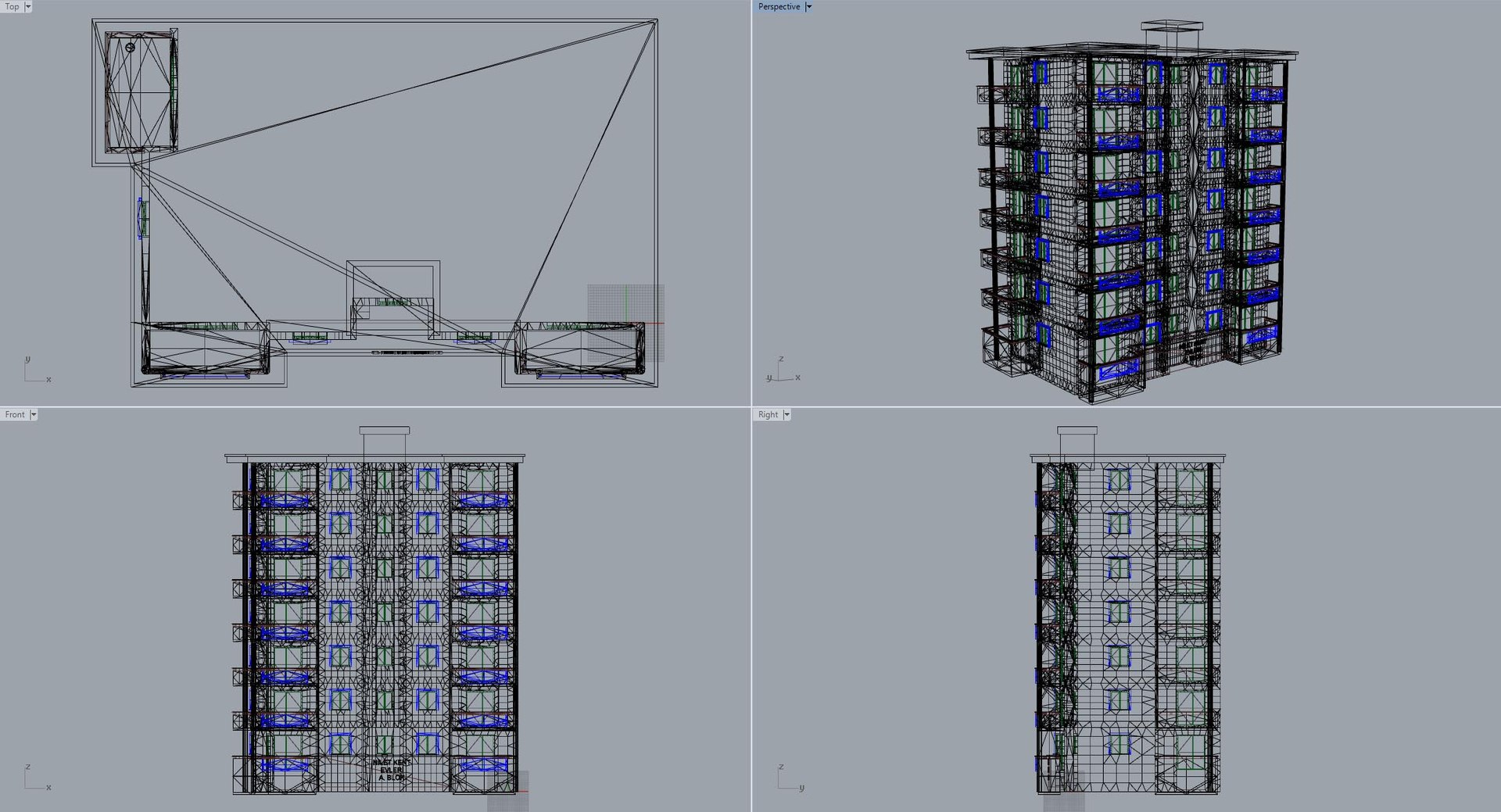
Task: Click the Perspective viewport title label
Action: click(779, 6)
